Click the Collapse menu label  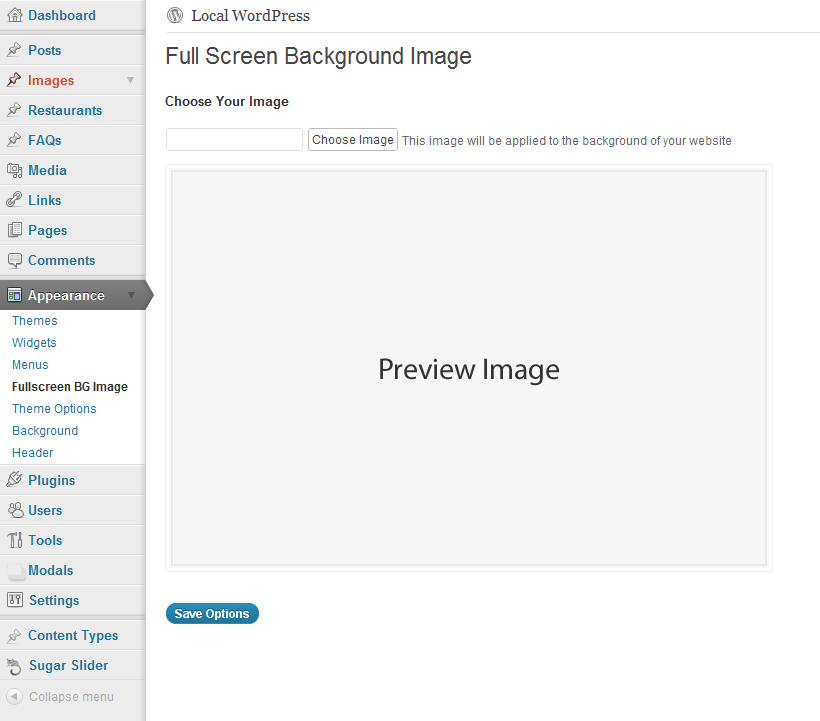[x=71, y=696]
